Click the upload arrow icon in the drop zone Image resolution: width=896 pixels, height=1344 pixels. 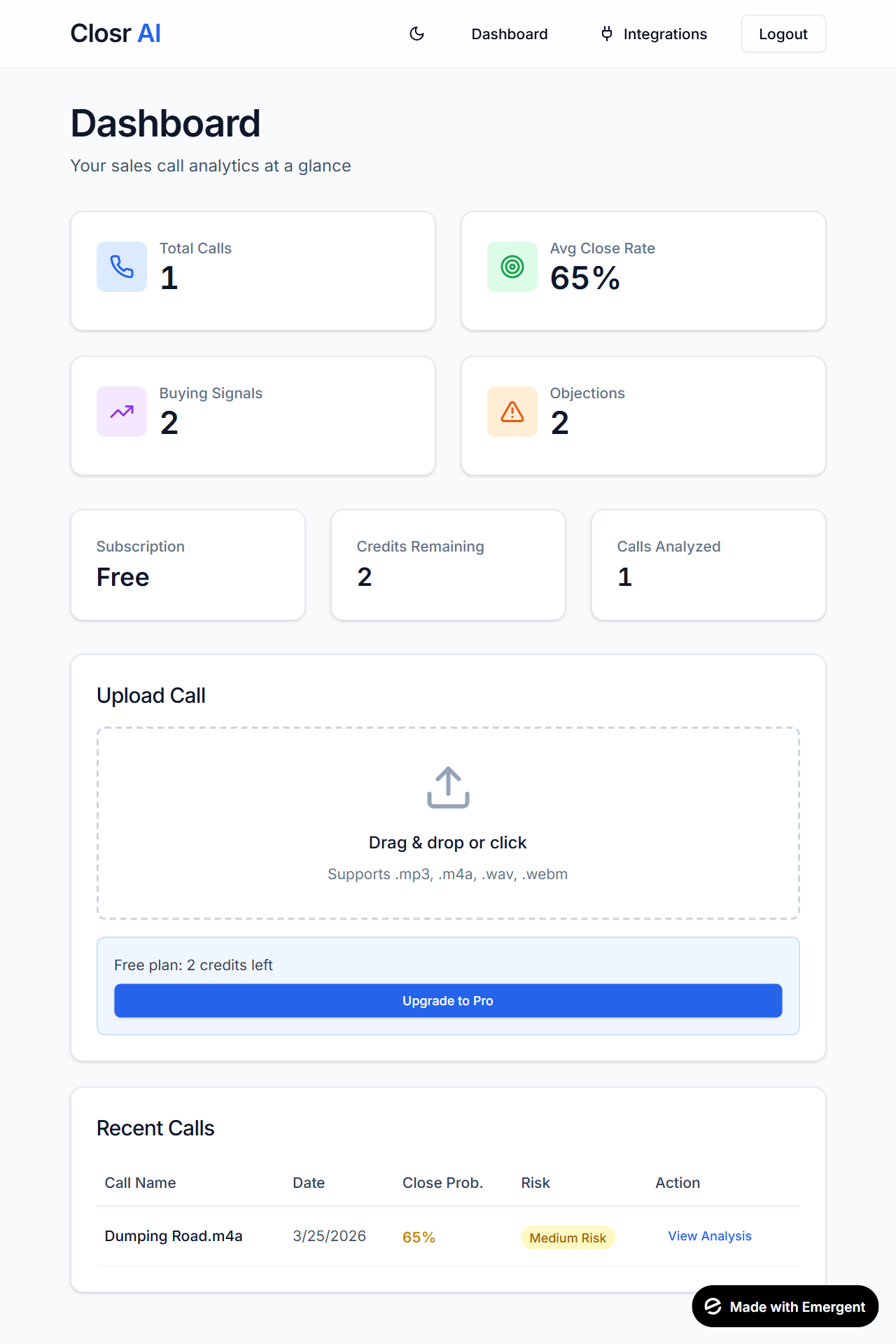click(448, 787)
